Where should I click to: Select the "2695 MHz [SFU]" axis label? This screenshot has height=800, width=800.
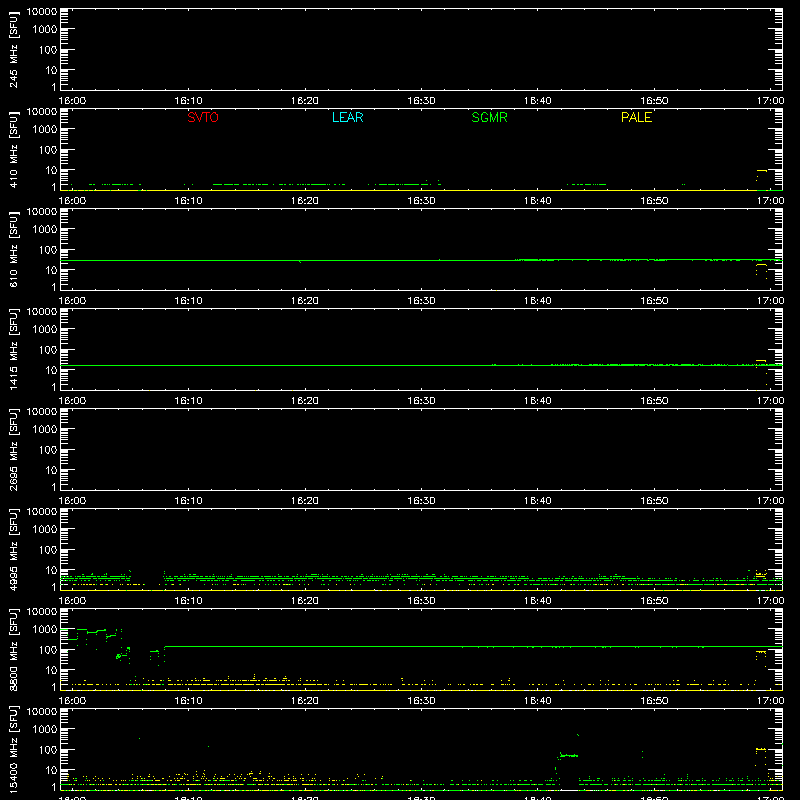pos(13,449)
